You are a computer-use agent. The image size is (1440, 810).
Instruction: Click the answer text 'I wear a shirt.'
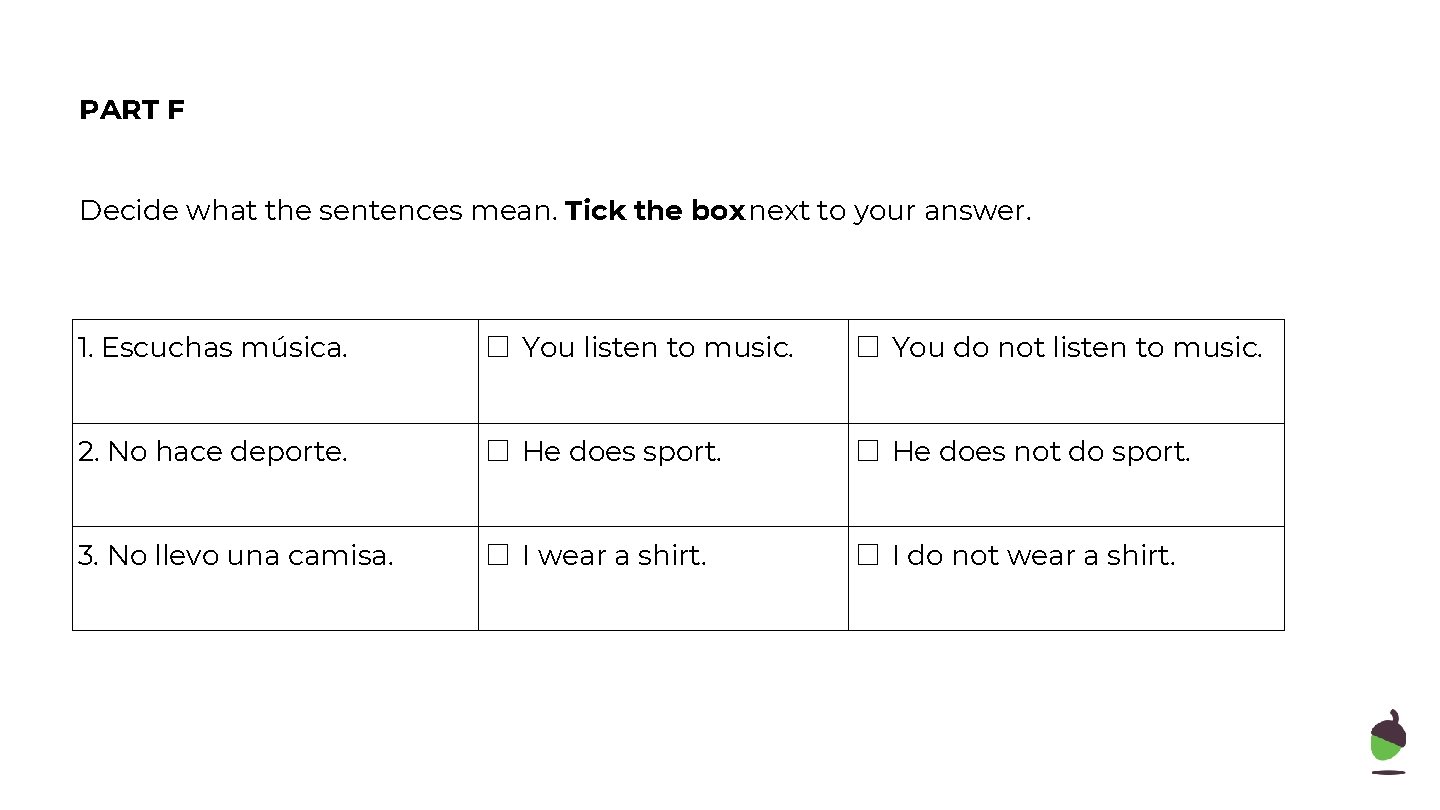tap(614, 556)
